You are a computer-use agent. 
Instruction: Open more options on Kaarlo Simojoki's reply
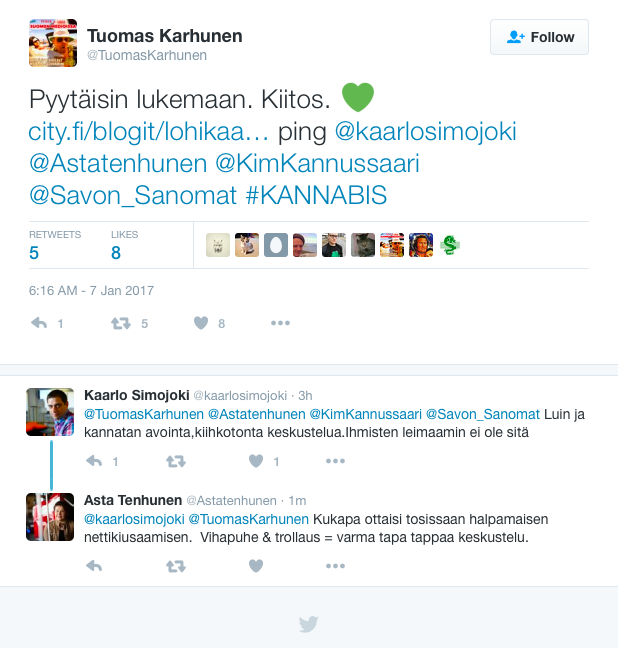[335, 461]
